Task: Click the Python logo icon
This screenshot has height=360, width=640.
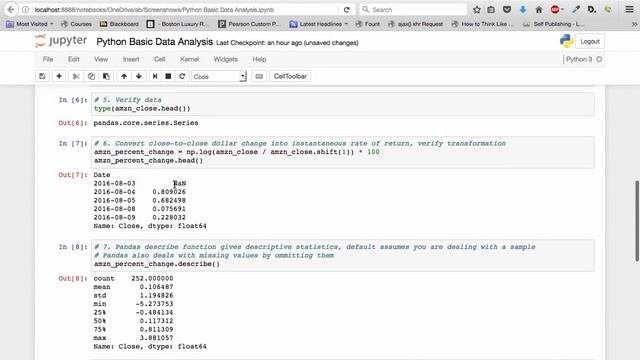Action: click(x=567, y=41)
